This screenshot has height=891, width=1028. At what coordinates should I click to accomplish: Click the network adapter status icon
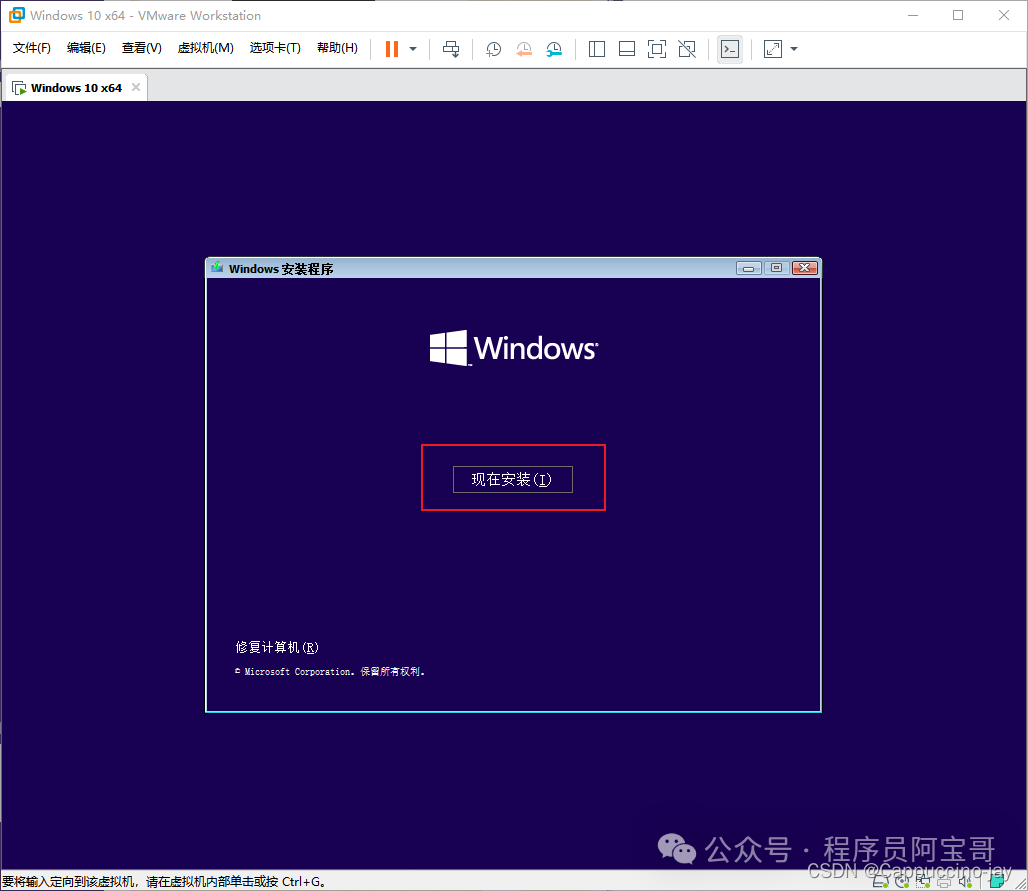[x=923, y=882]
